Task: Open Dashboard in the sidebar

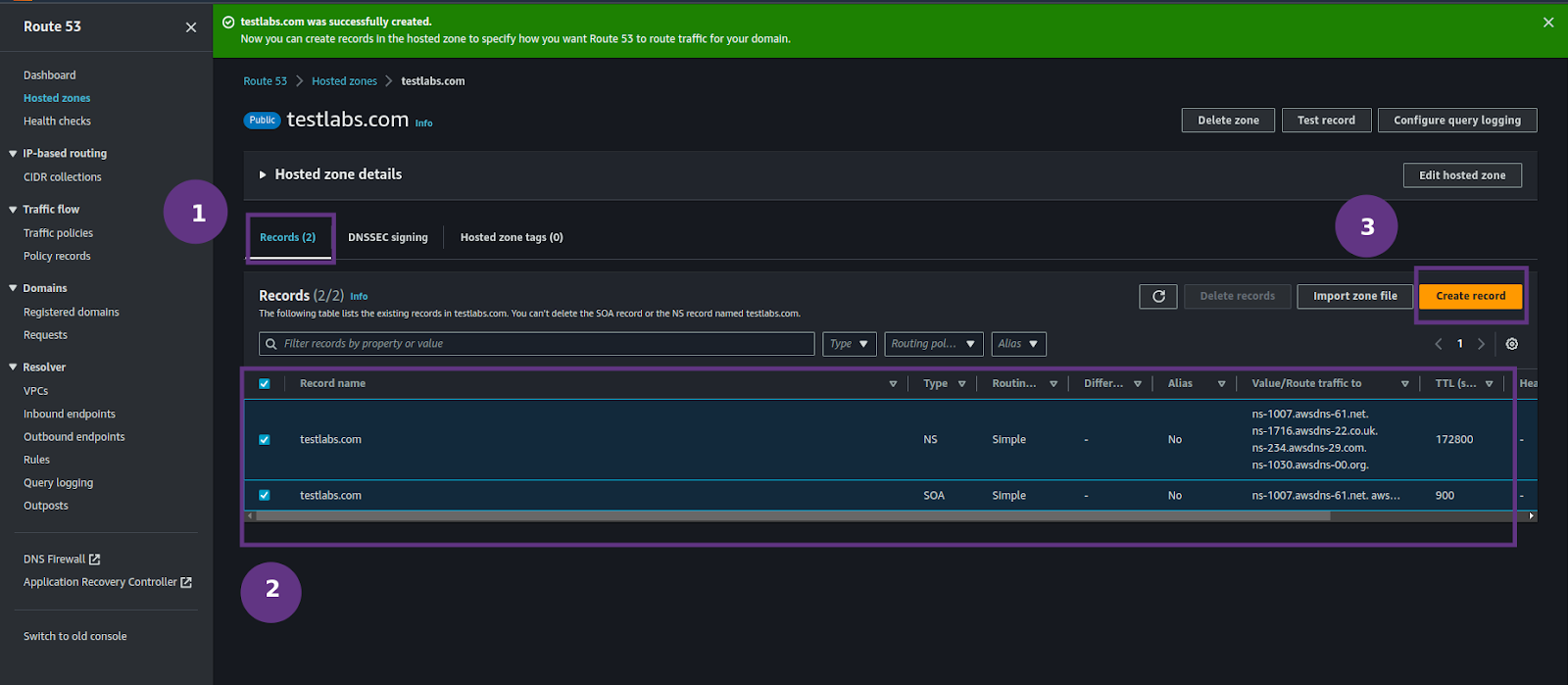Action: pos(50,75)
